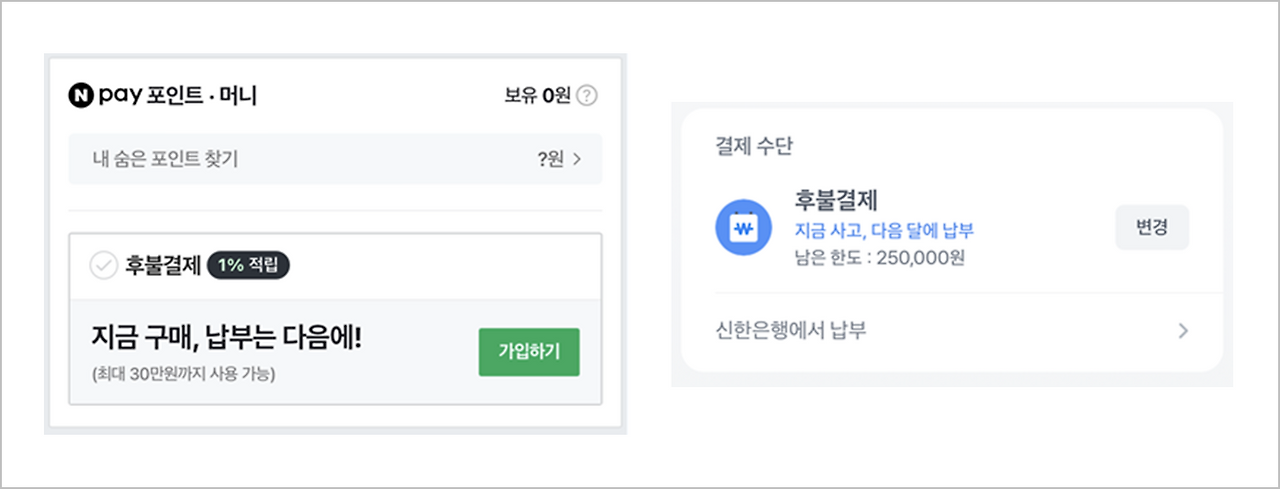The width and height of the screenshot is (1280, 489).
Task: Click the Naver Pay N logo icon
Action: click(80, 96)
